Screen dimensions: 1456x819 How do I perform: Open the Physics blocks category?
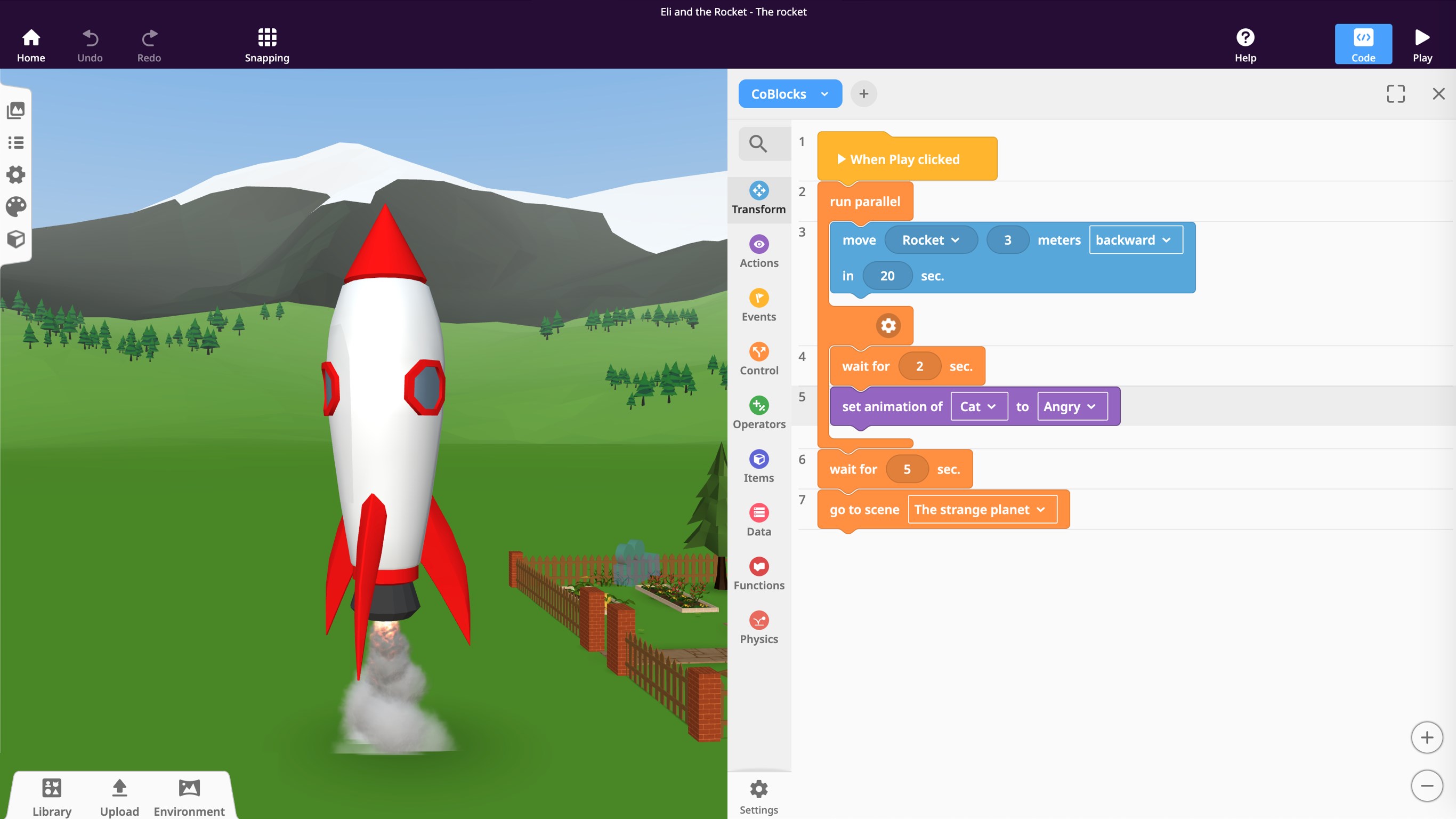coord(758,628)
